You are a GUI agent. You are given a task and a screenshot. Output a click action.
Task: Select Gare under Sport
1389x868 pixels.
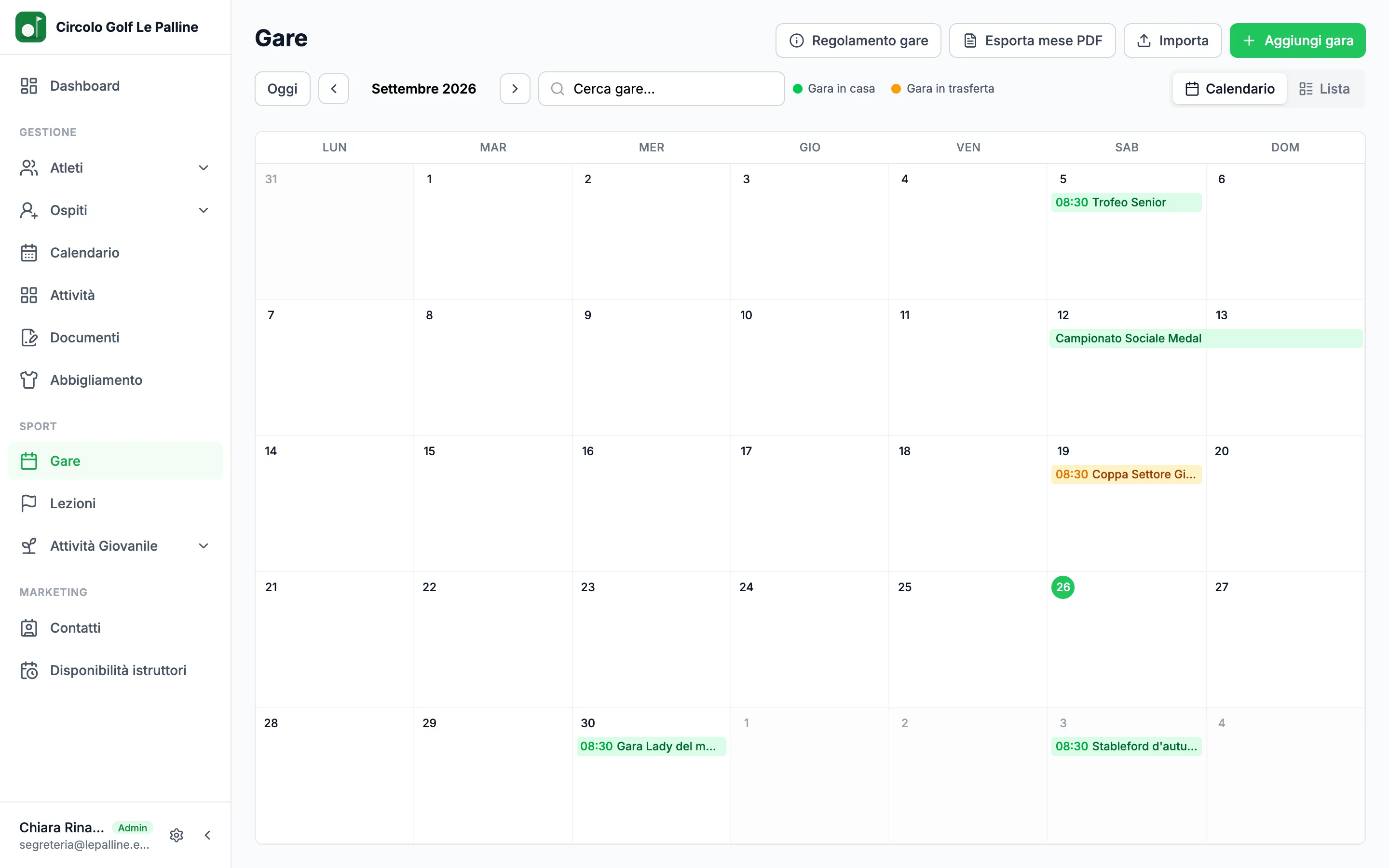coord(115,461)
